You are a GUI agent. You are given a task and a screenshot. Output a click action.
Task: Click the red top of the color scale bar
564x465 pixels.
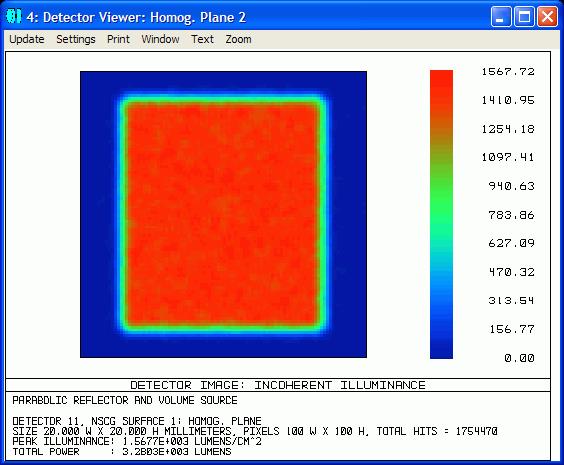[441, 86]
